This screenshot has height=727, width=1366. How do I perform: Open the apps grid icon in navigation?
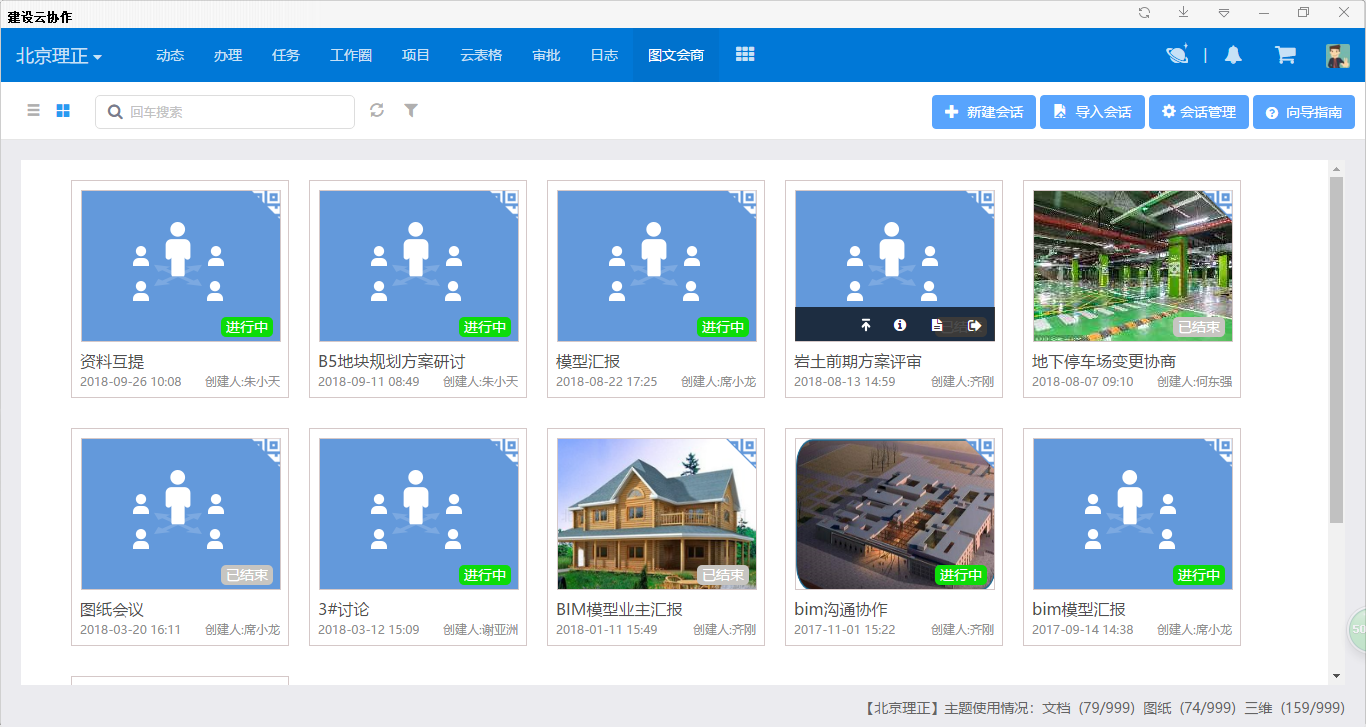pyautogui.click(x=745, y=55)
